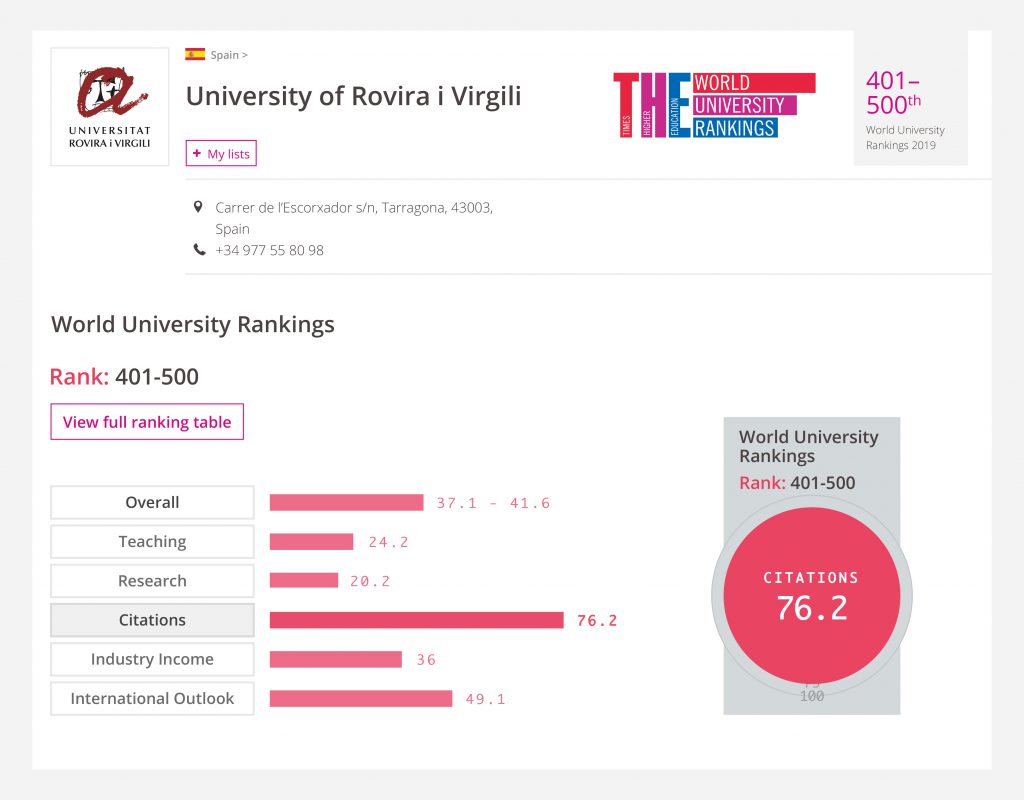1024x800 pixels.
Task: Select the Industry Income tab
Action: click(152, 659)
